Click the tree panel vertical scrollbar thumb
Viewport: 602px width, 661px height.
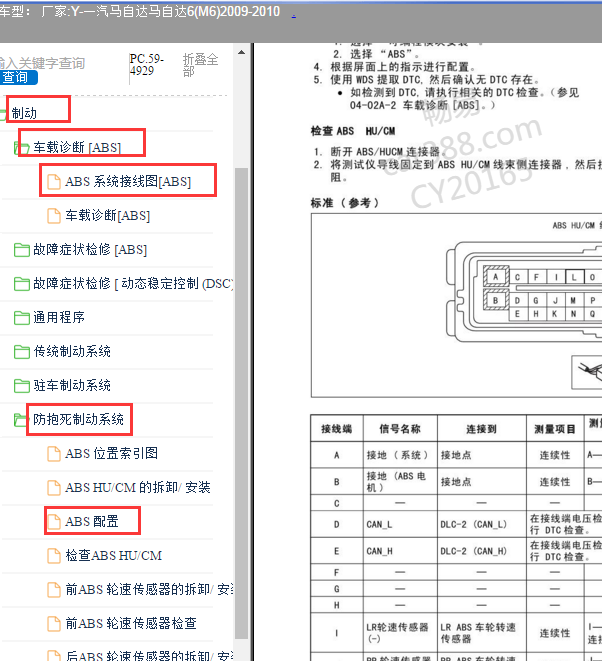(x=242, y=403)
